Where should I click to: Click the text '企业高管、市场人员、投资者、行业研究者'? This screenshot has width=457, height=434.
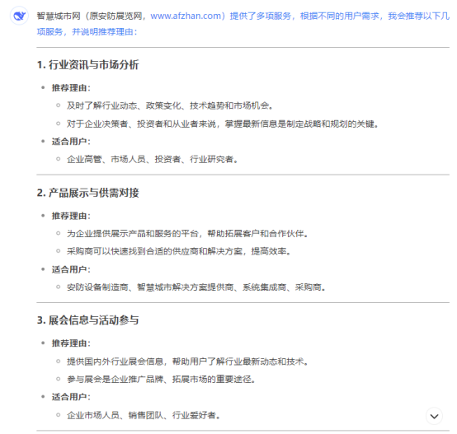[152, 159]
